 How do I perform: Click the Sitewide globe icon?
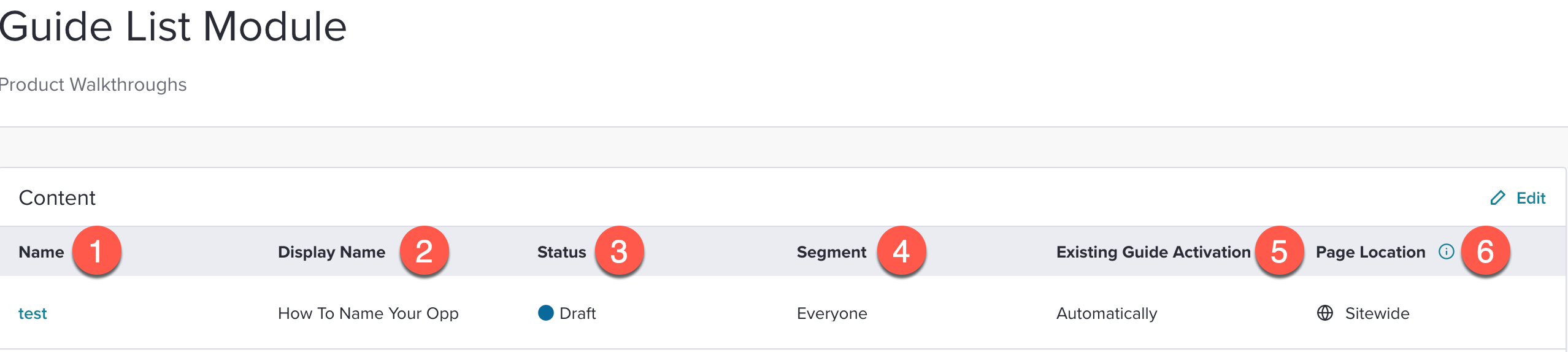click(1325, 313)
